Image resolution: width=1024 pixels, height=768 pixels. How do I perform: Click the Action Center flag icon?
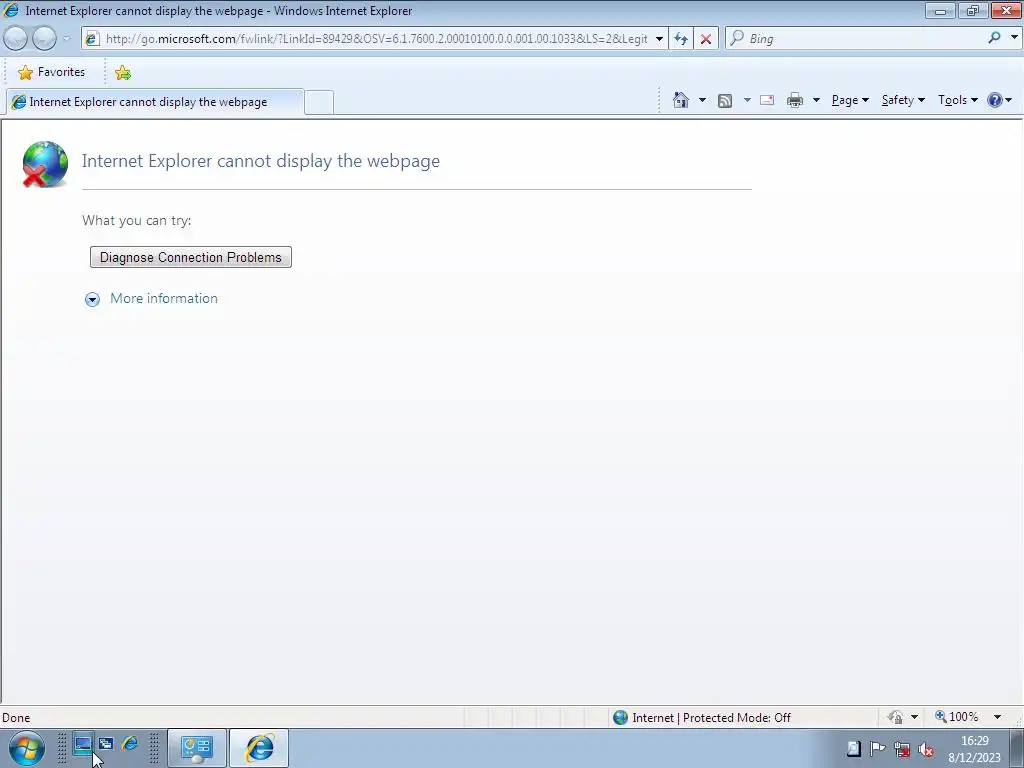(x=877, y=749)
